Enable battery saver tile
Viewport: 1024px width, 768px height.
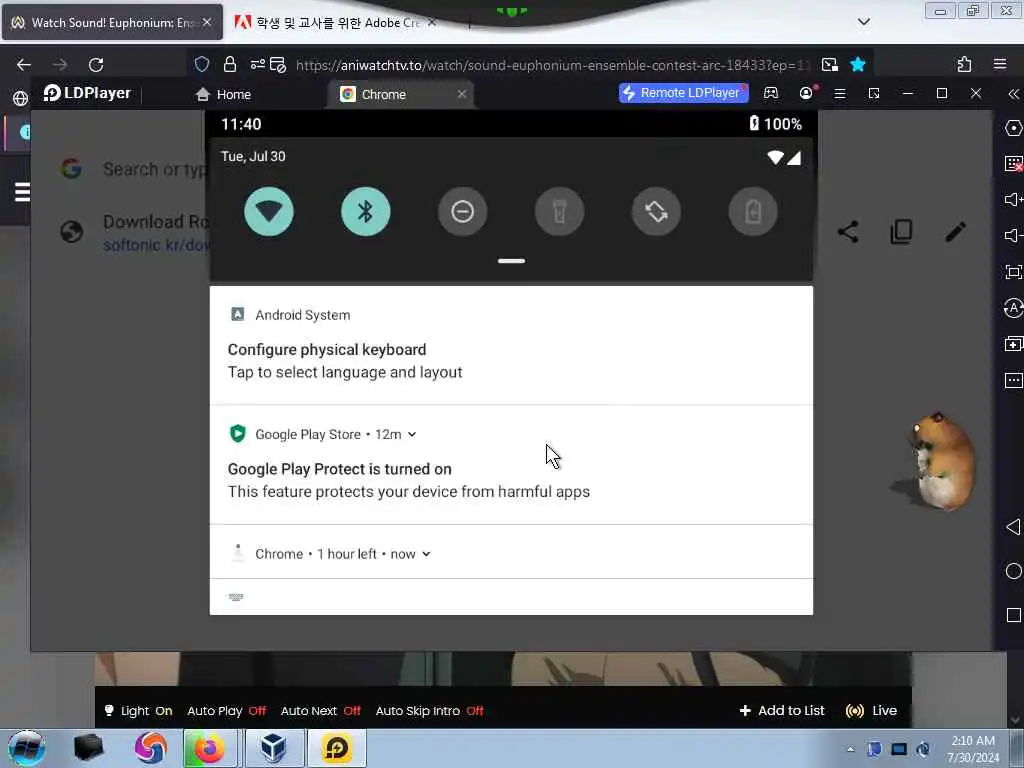(x=753, y=212)
